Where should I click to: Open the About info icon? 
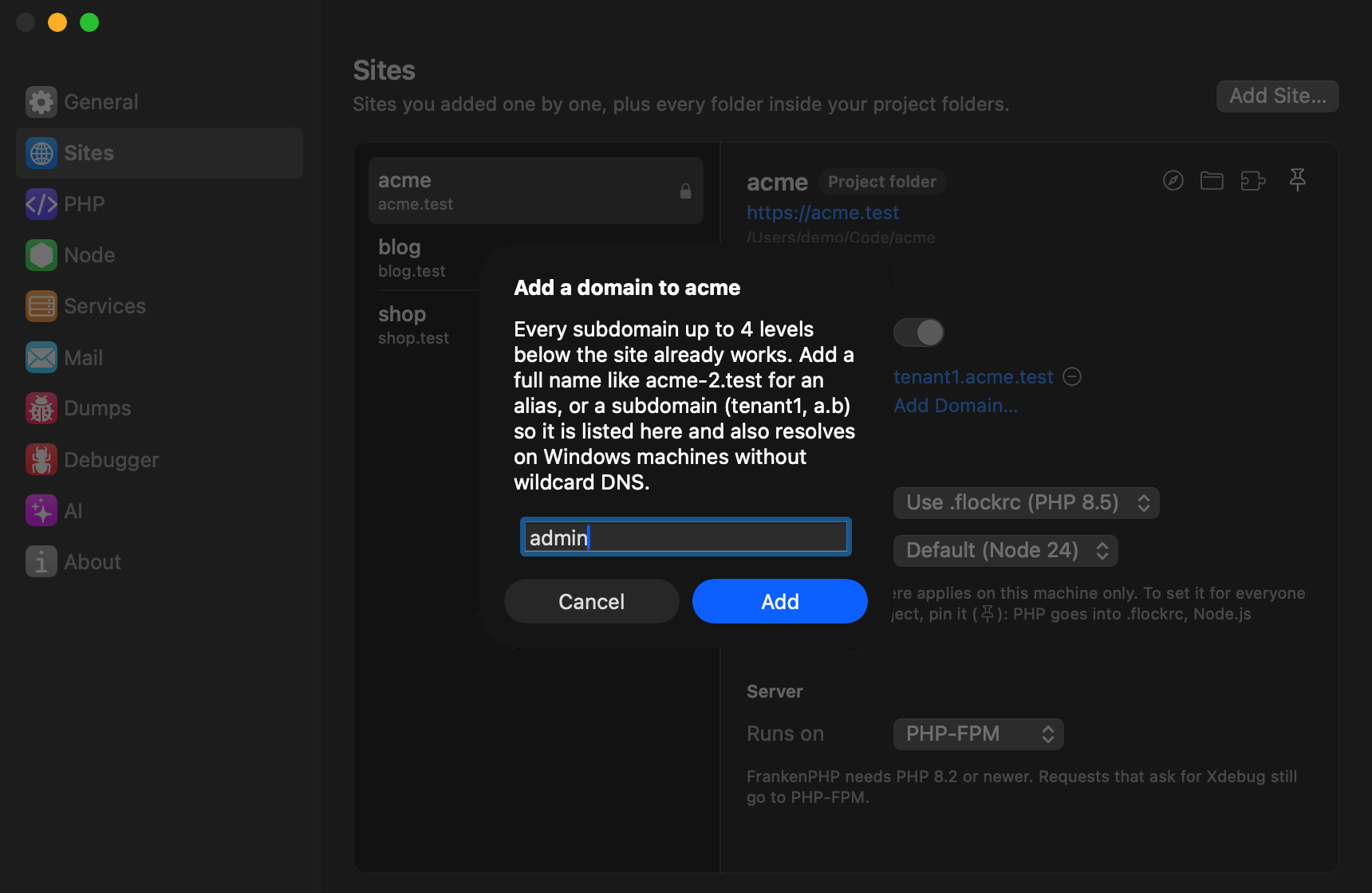(41, 561)
